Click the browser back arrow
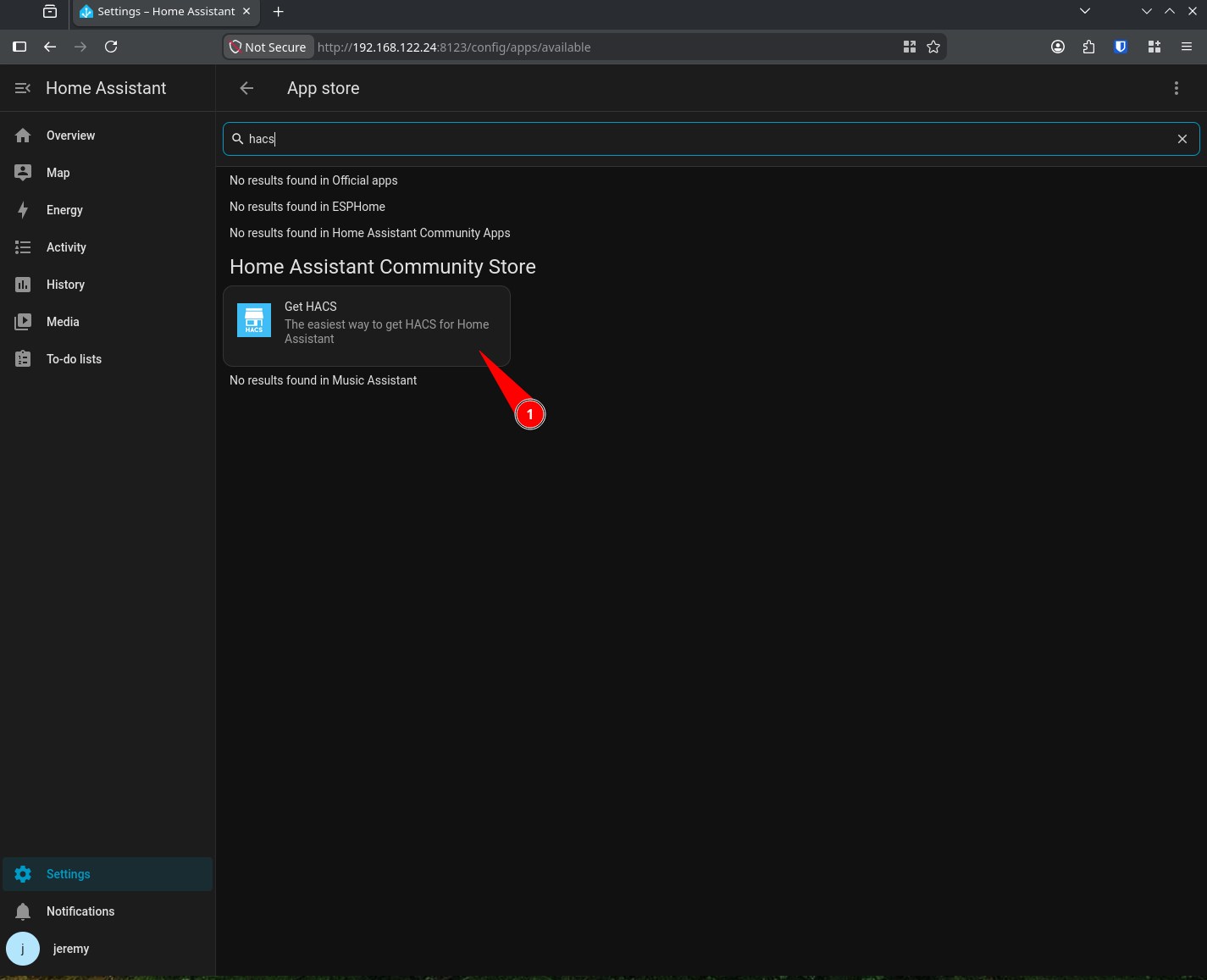 point(50,47)
